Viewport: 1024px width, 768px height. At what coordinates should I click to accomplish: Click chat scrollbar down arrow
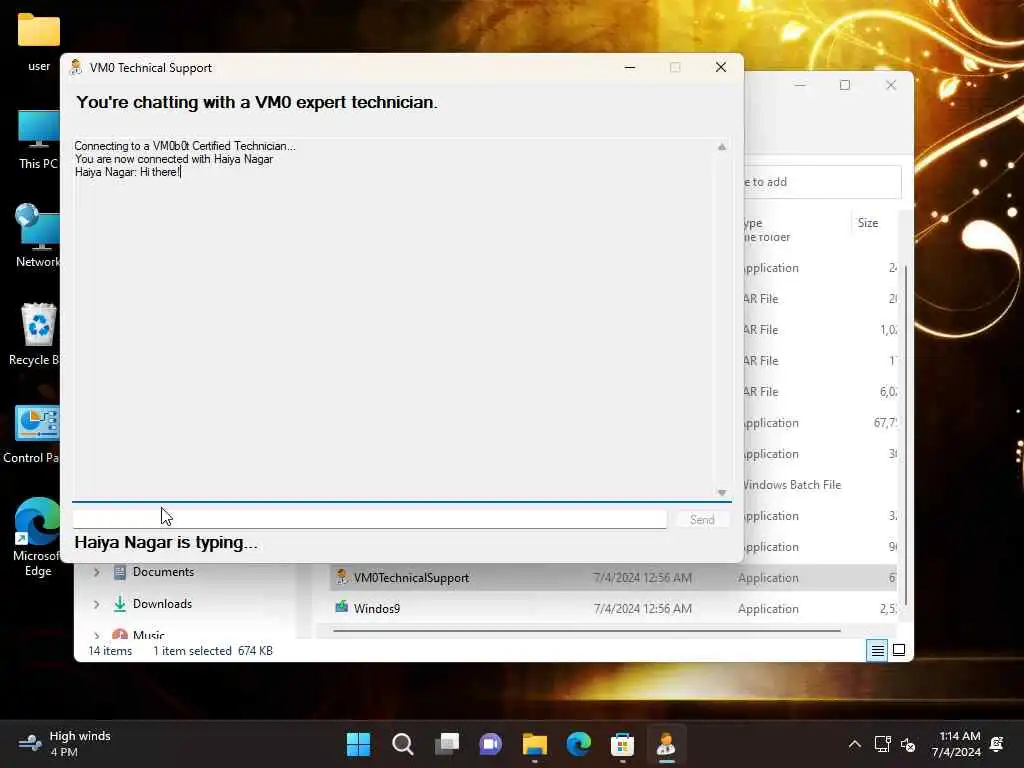point(722,492)
